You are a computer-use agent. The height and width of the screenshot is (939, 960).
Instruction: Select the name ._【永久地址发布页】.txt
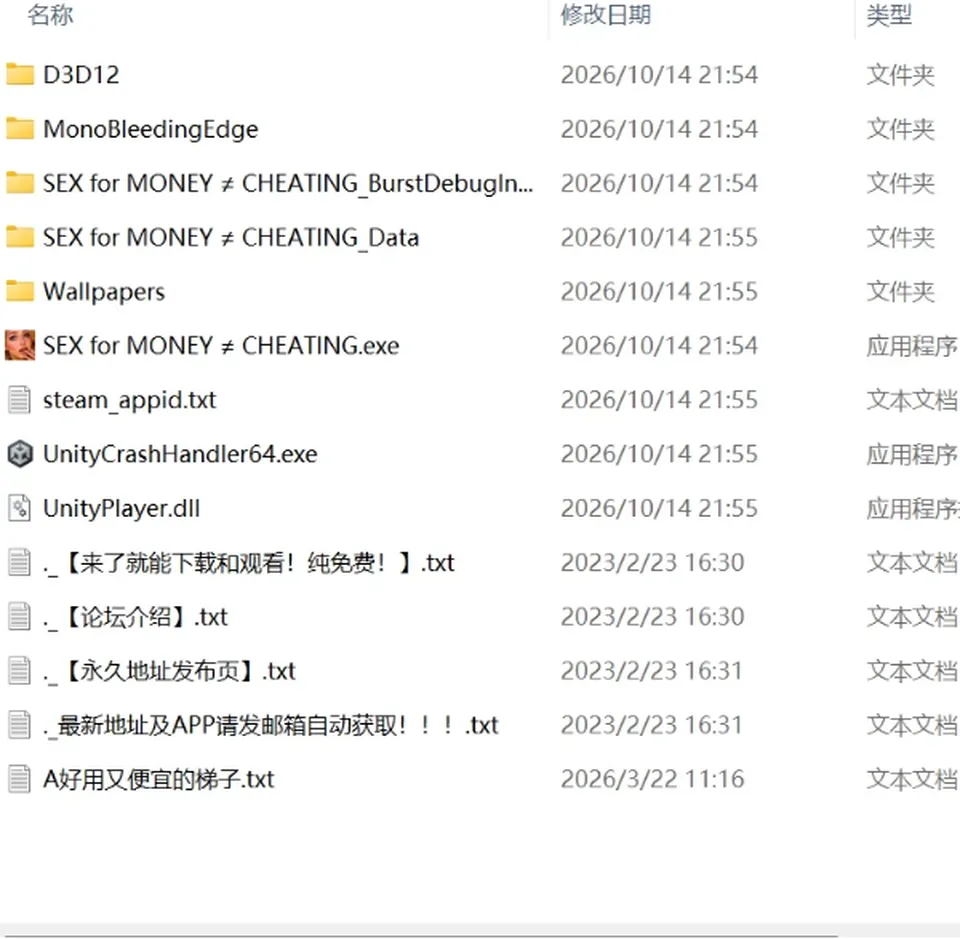point(169,672)
